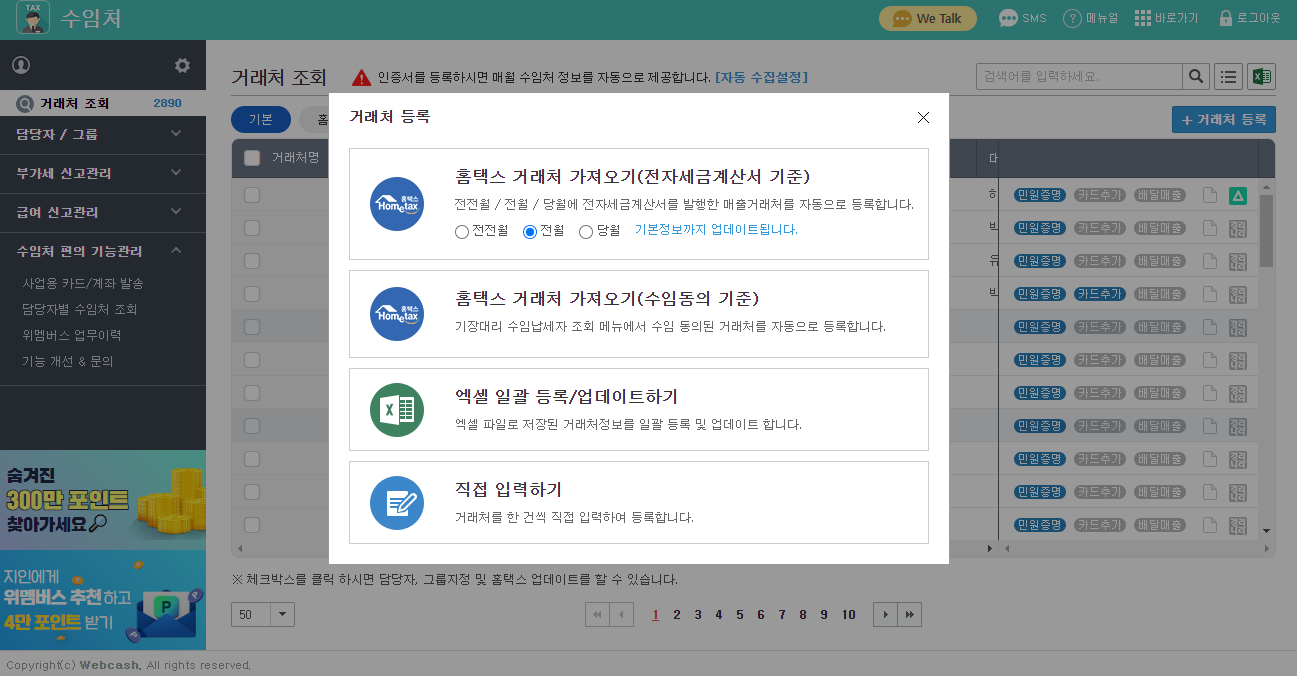
Task: Click the Hometax icon for e-tax invoice import
Action: click(397, 204)
